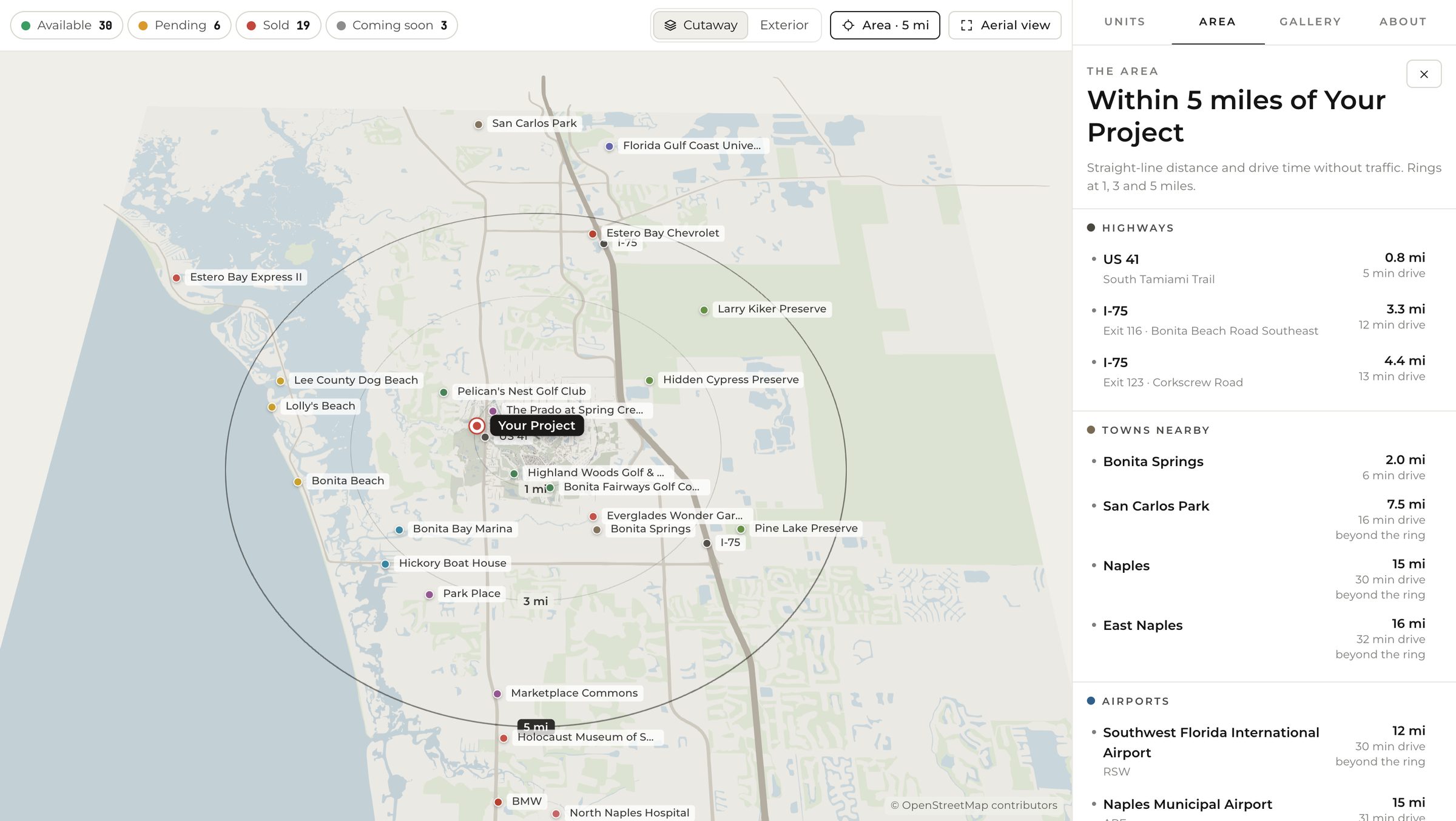Click the Your Project map marker

(477, 426)
